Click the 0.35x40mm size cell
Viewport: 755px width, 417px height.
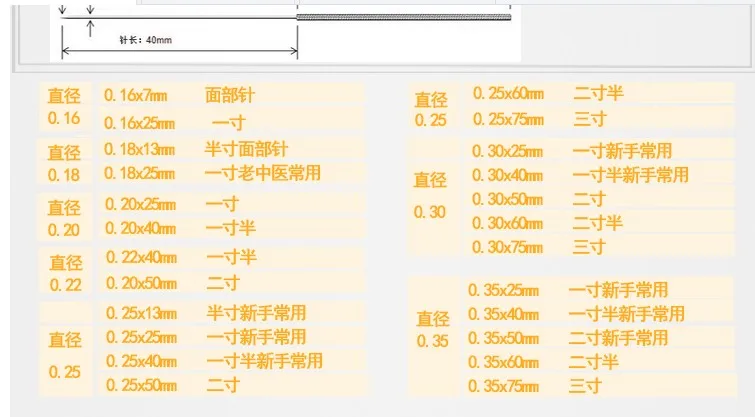click(x=503, y=314)
